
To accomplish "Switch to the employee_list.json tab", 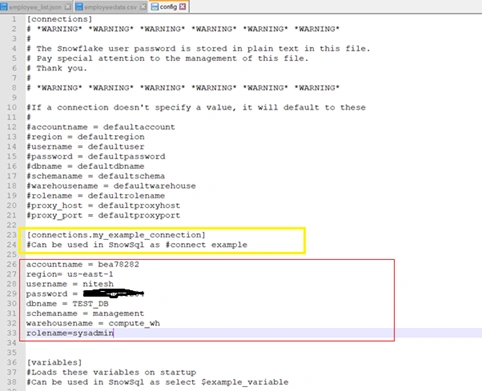I will pos(36,7).
